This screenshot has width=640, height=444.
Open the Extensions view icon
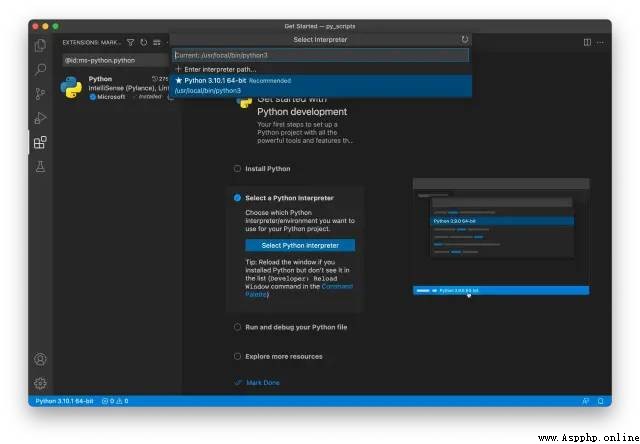tap(40, 142)
